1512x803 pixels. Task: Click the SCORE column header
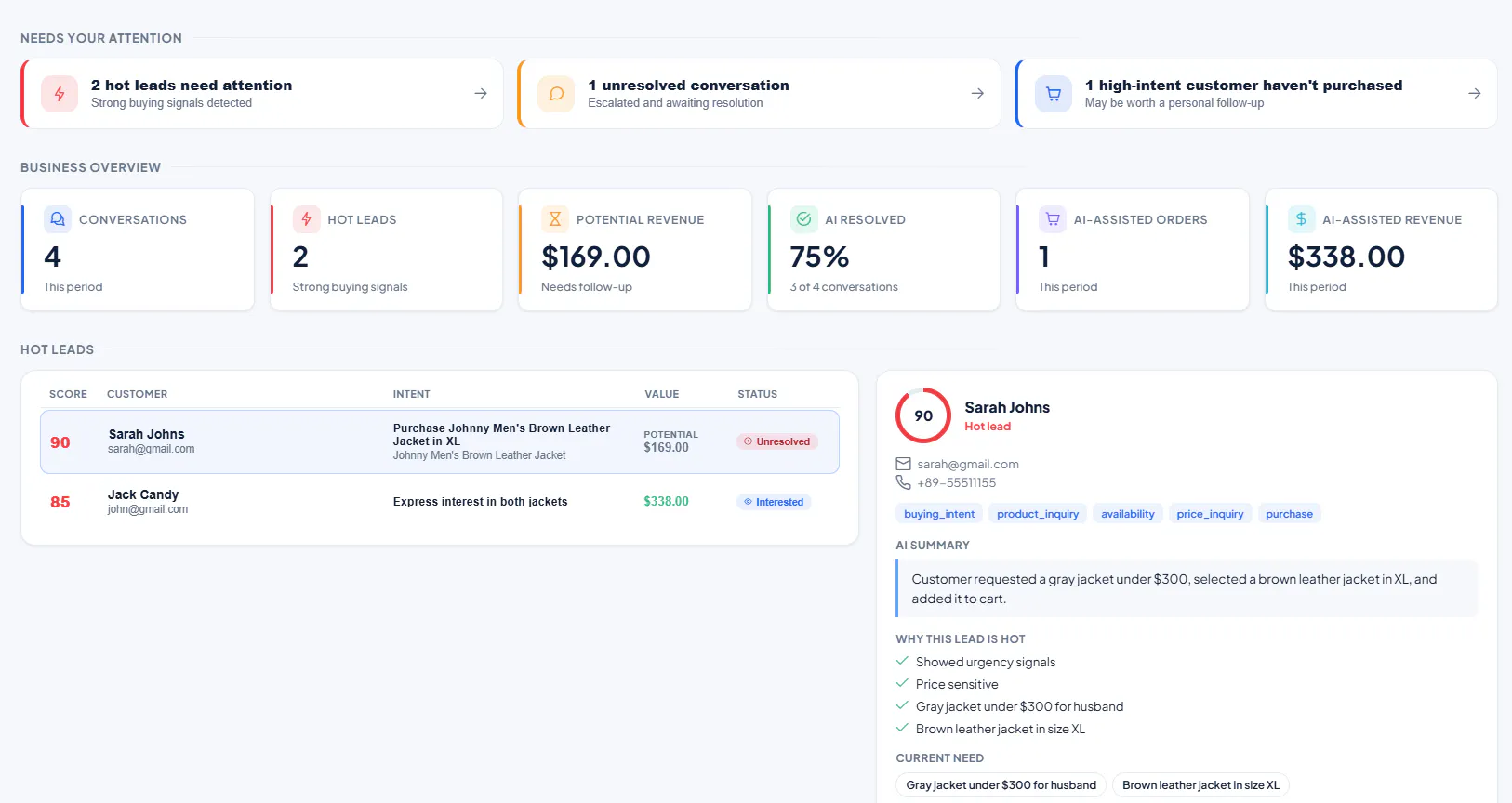coord(68,394)
